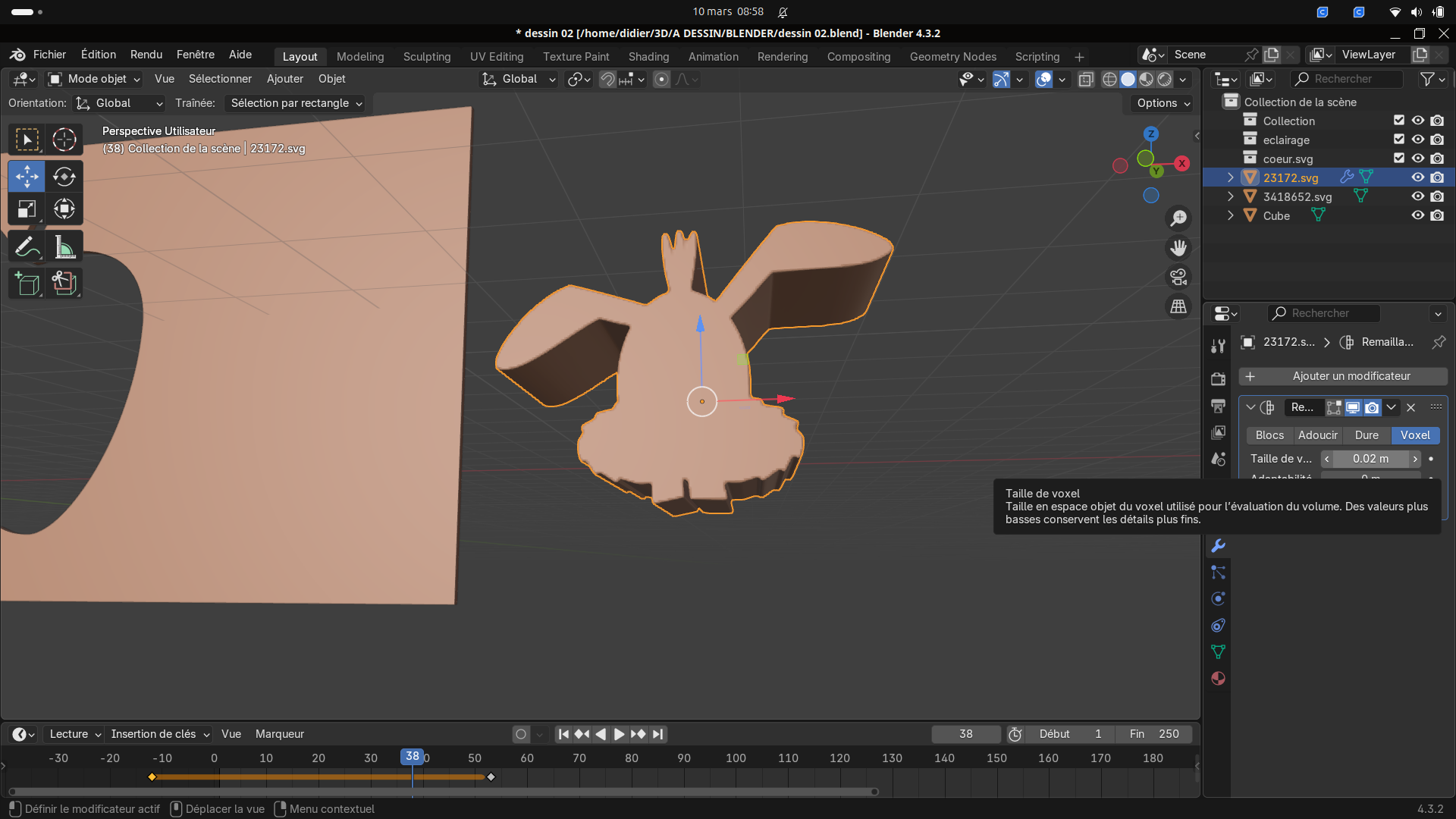This screenshot has height=819, width=1456.
Task: Hide the Cube object in outliner
Action: point(1417,215)
